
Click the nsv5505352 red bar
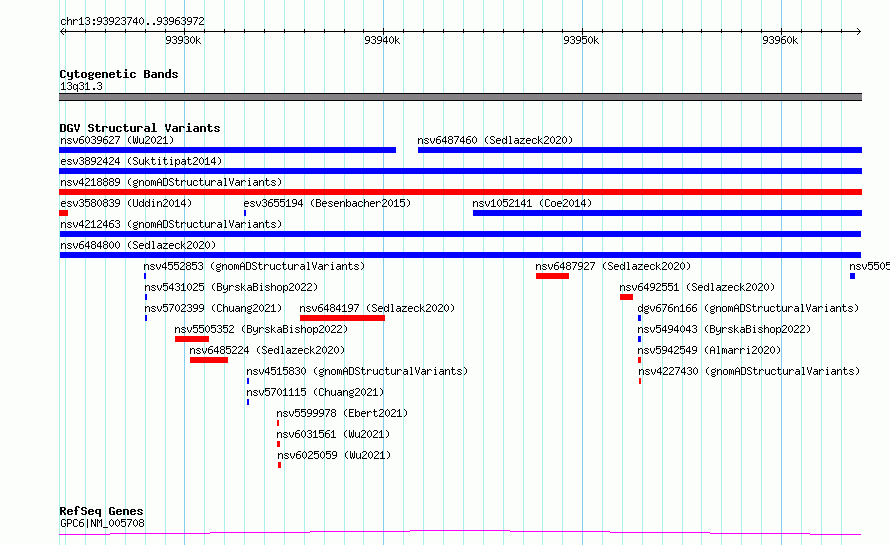[192, 339]
